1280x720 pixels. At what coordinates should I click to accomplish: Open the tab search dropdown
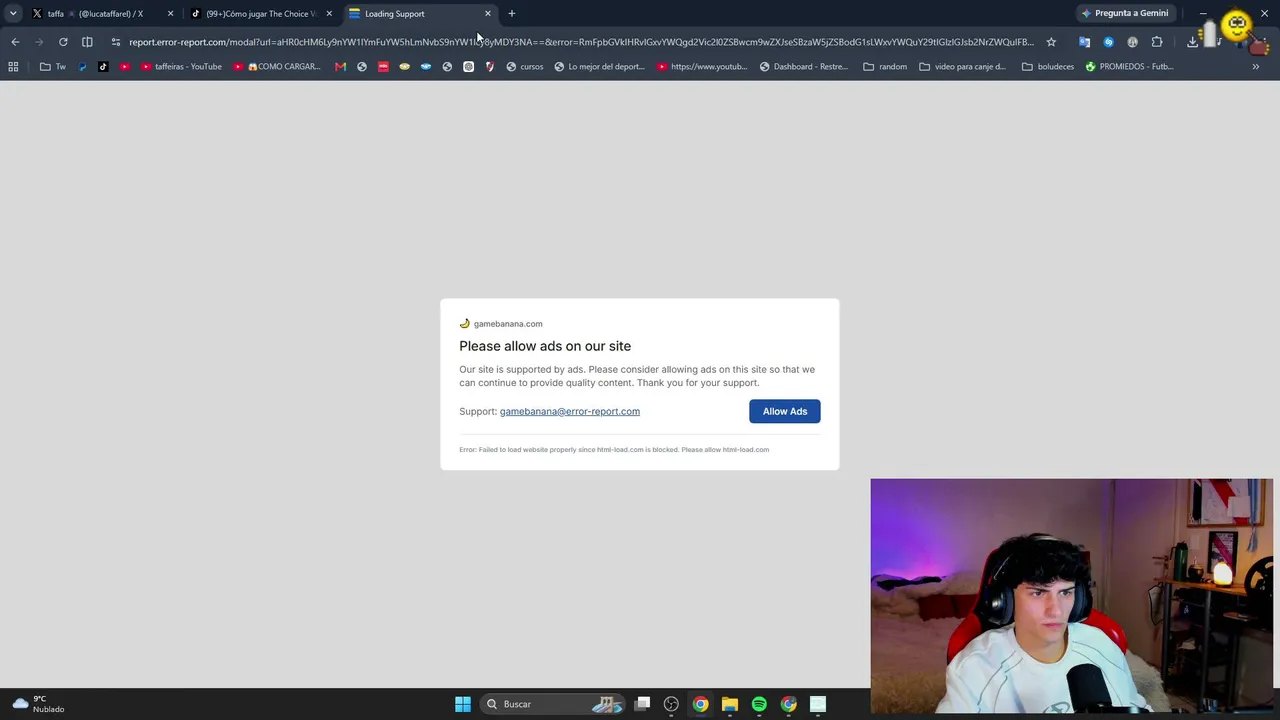(13, 14)
